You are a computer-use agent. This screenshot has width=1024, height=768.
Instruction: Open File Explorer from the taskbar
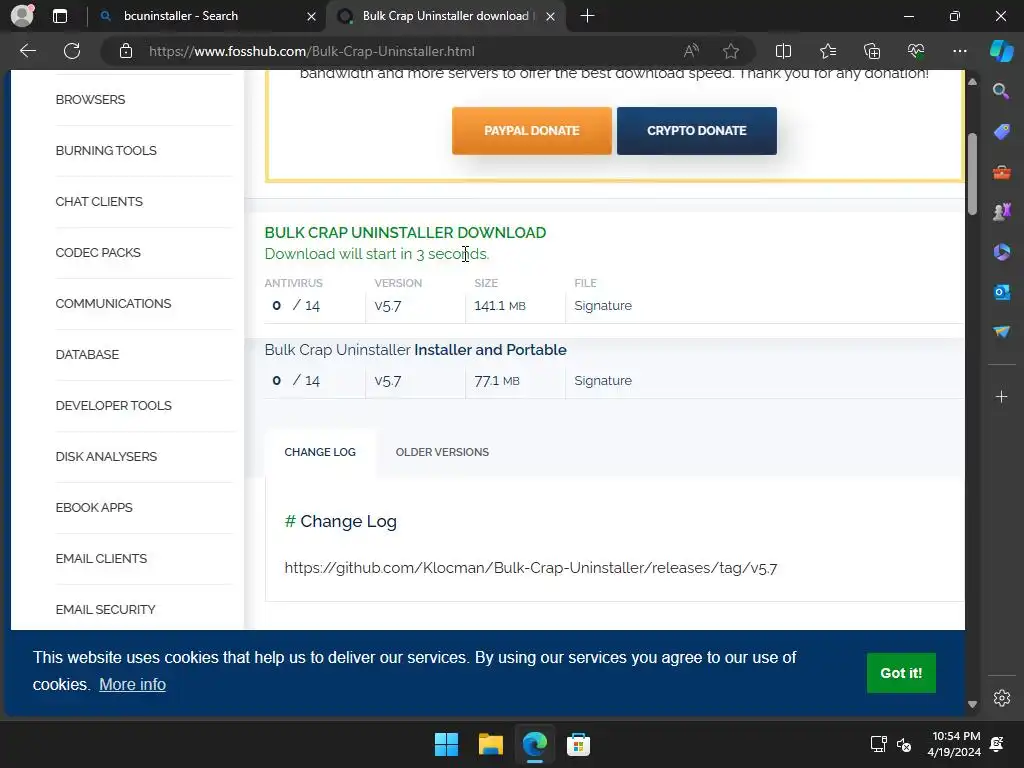coord(490,744)
